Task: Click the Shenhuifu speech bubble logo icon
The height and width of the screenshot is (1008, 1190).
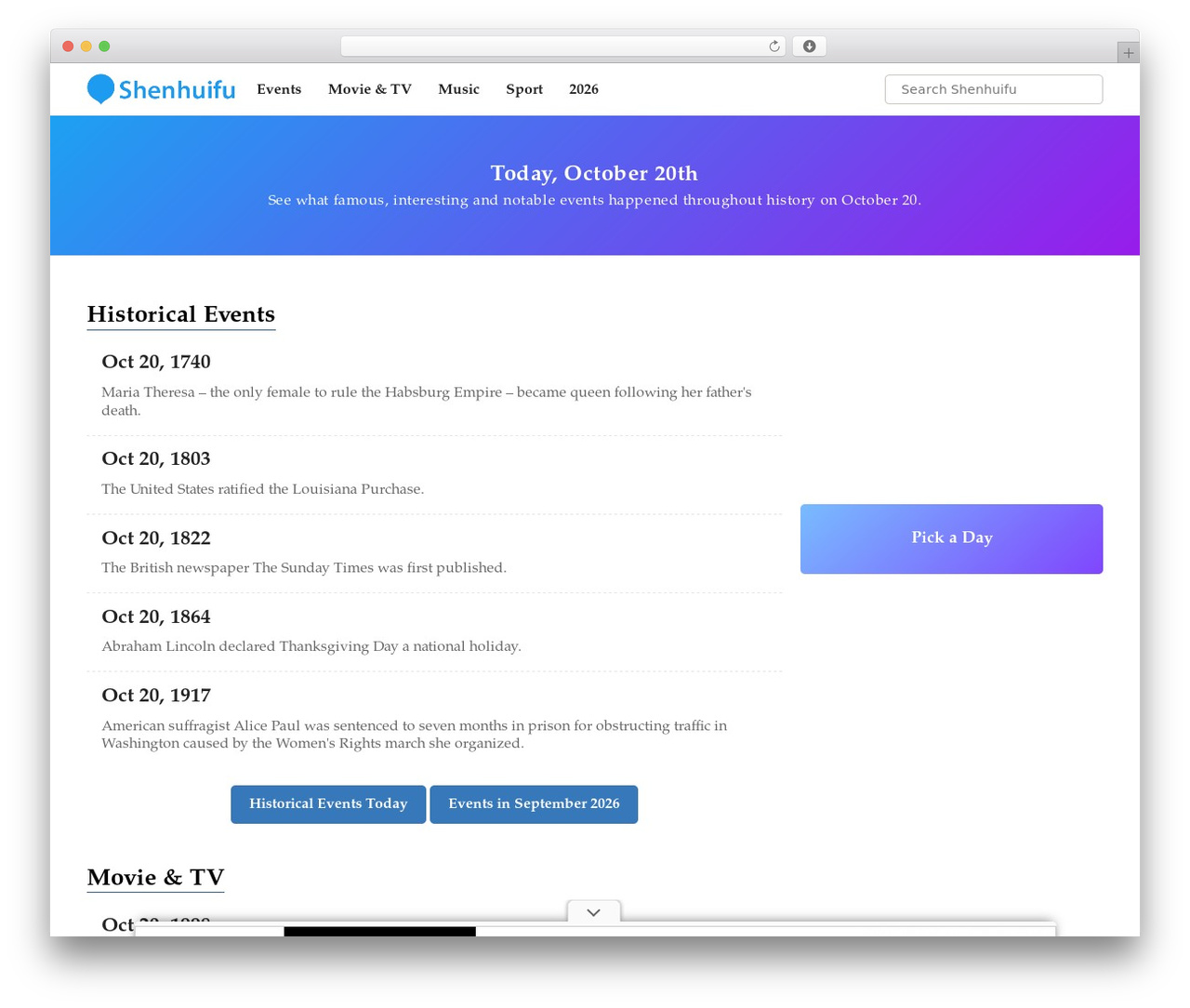Action: pos(100,89)
